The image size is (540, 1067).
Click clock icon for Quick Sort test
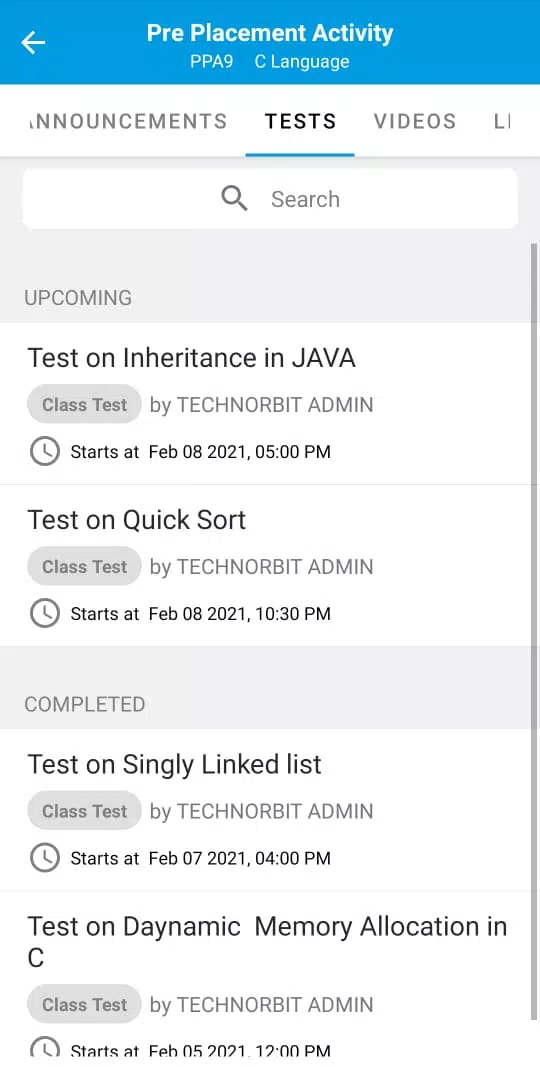tap(45, 614)
